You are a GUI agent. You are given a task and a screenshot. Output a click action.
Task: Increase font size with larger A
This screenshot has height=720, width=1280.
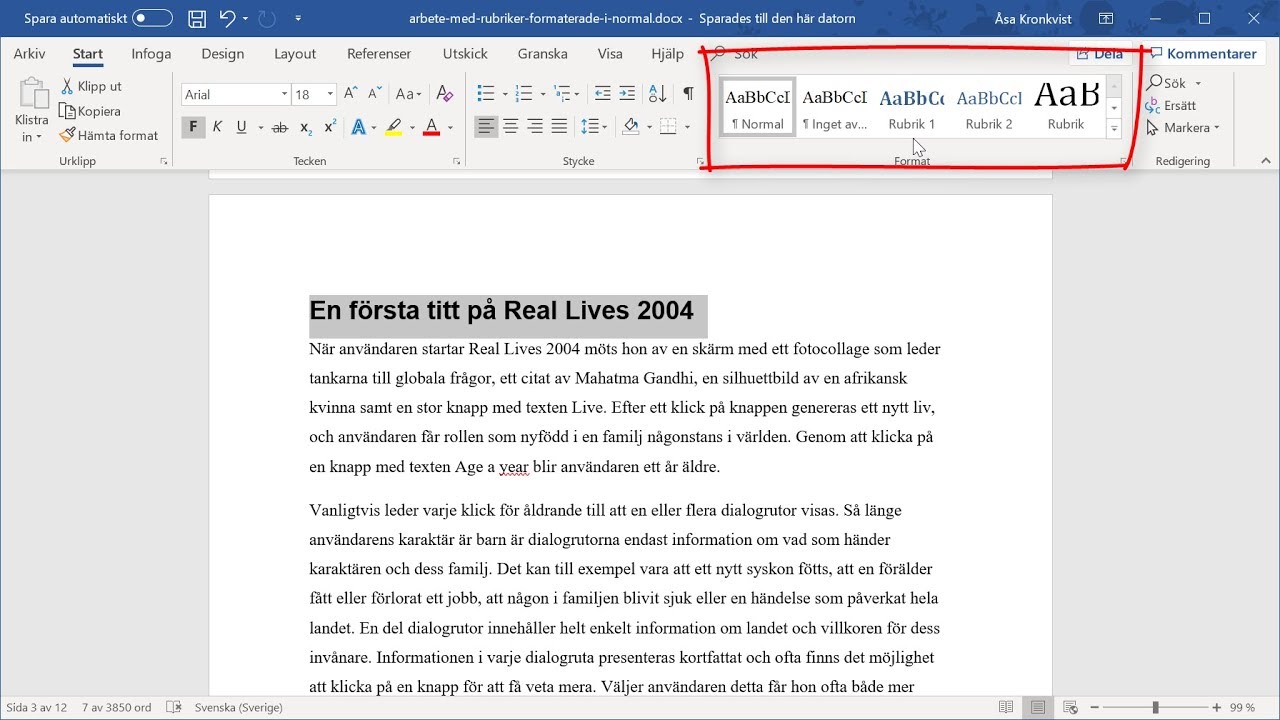pos(351,93)
